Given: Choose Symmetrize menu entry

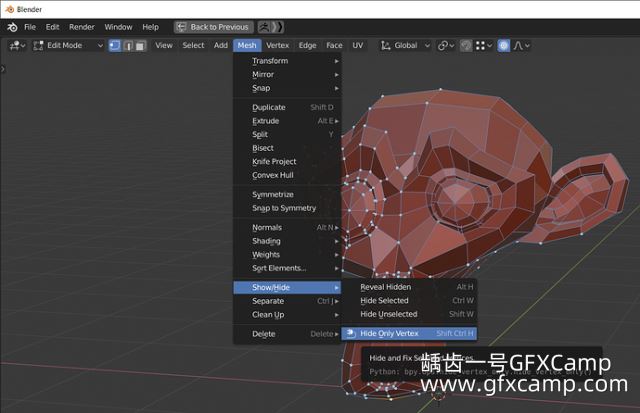Looking at the screenshot, I should click(x=287, y=195).
